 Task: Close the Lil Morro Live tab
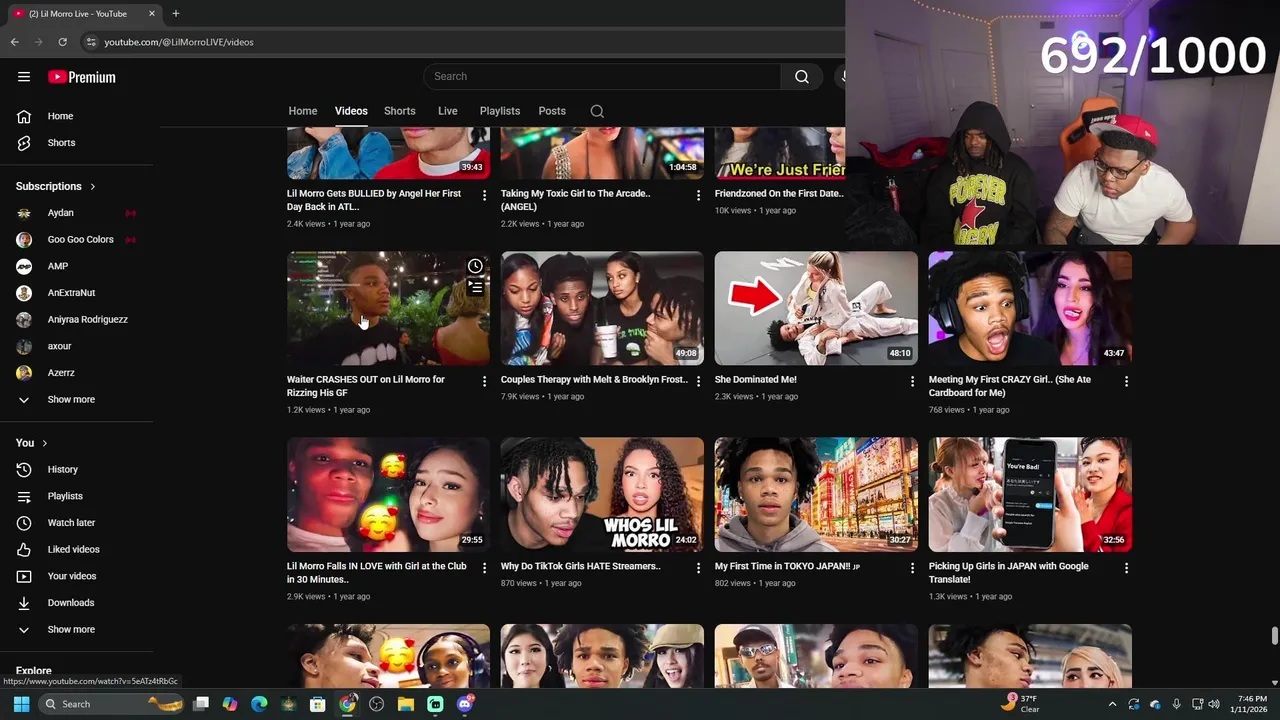(x=152, y=13)
